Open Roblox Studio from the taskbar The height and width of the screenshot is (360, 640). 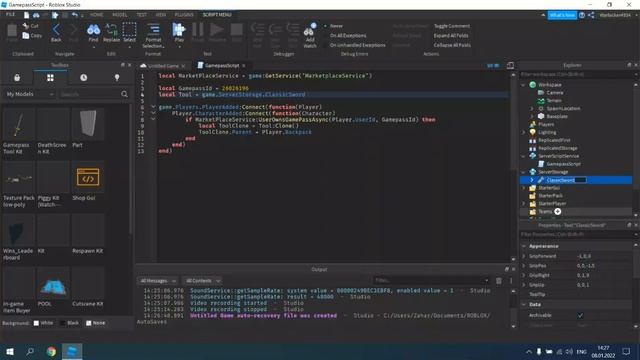[72, 351]
